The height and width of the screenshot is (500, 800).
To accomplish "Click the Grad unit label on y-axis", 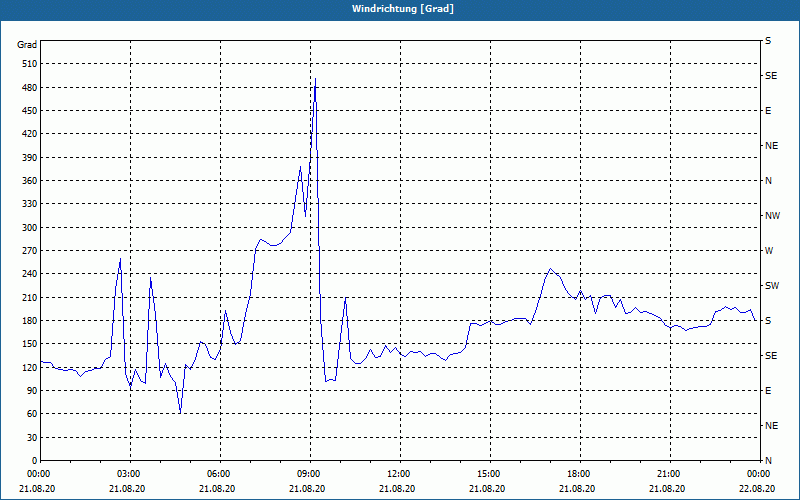I will pyautogui.click(x=27, y=45).
